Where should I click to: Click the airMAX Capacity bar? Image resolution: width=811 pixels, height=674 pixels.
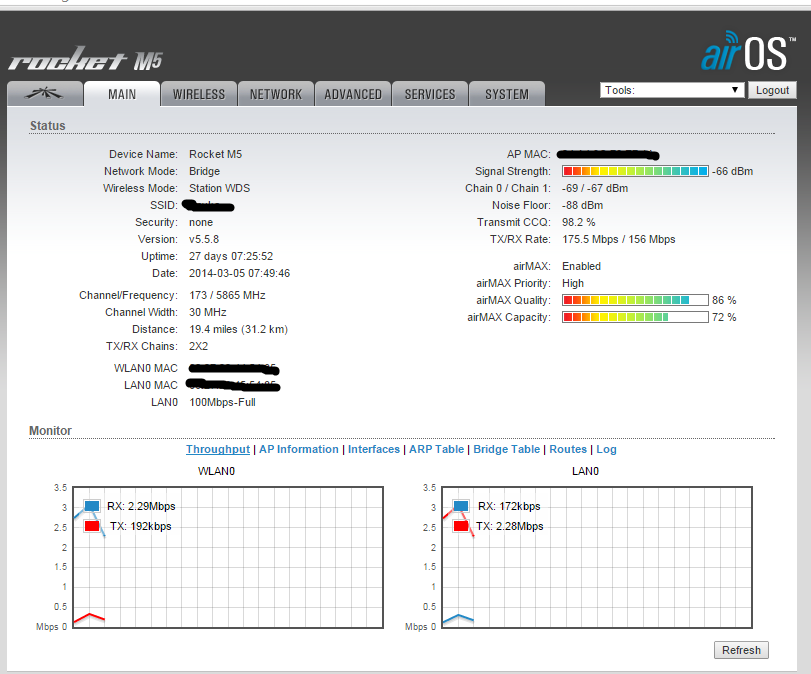635,317
